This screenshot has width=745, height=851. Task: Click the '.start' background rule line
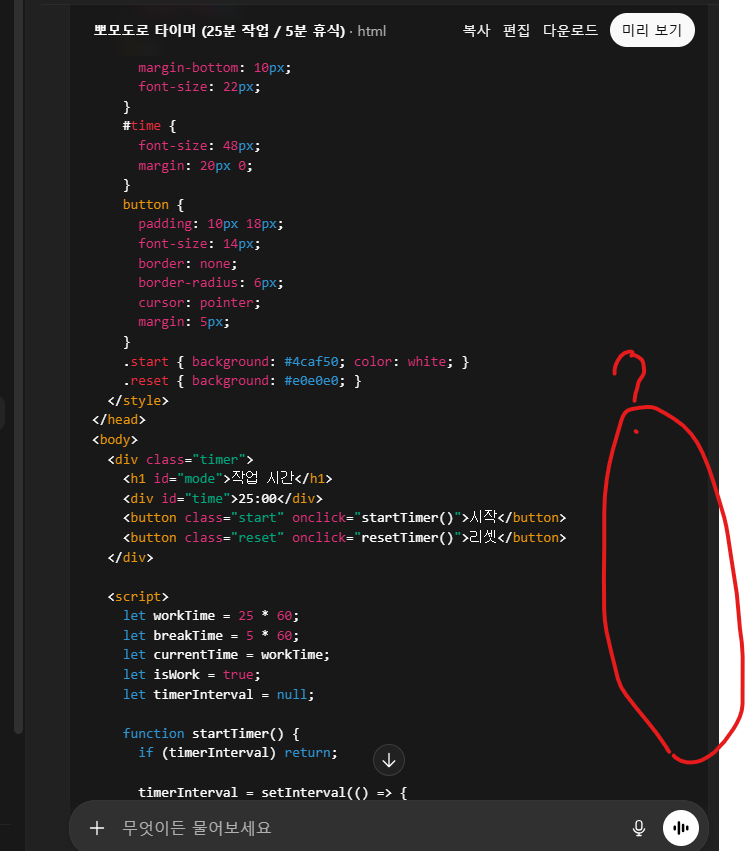point(296,361)
